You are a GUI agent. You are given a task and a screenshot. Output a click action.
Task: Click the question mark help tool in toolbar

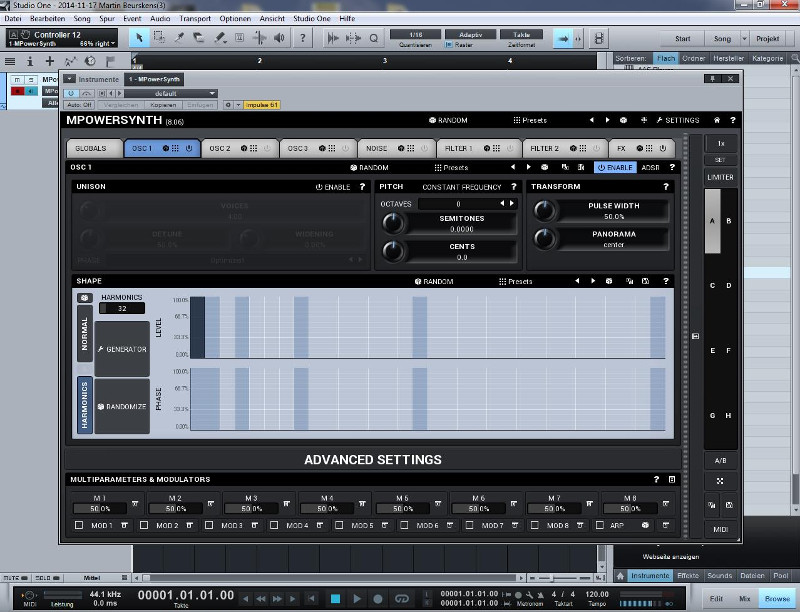pos(303,38)
